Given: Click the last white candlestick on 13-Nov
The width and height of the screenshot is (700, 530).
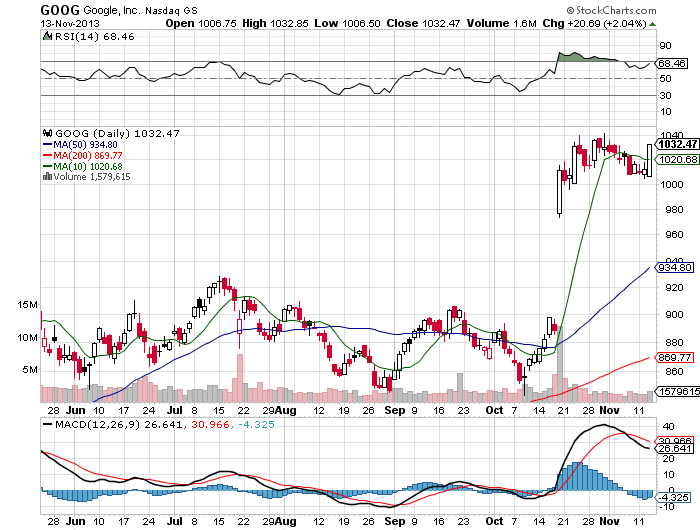Looking at the screenshot, I should pyautogui.click(x=650, y=160).
